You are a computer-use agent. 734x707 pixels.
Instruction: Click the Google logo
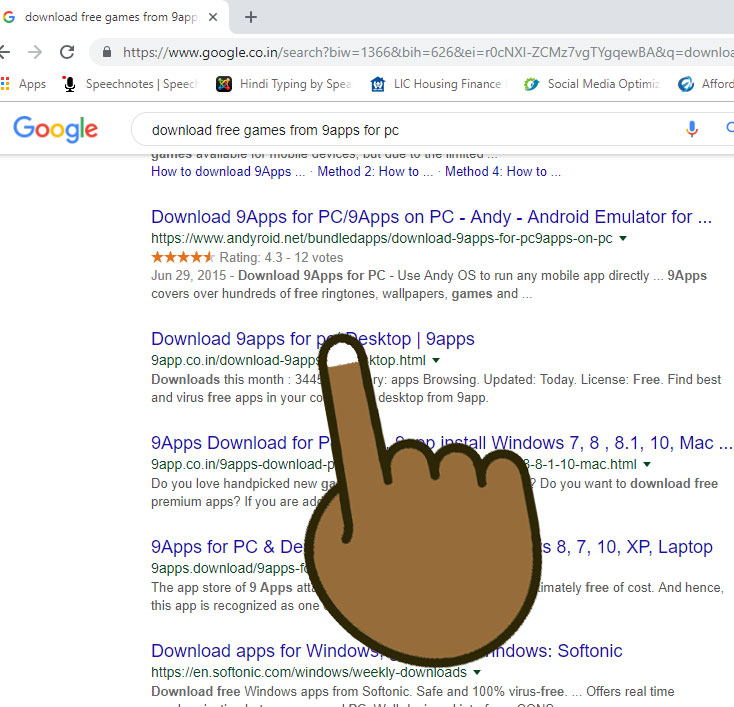[x=56, y=129]
